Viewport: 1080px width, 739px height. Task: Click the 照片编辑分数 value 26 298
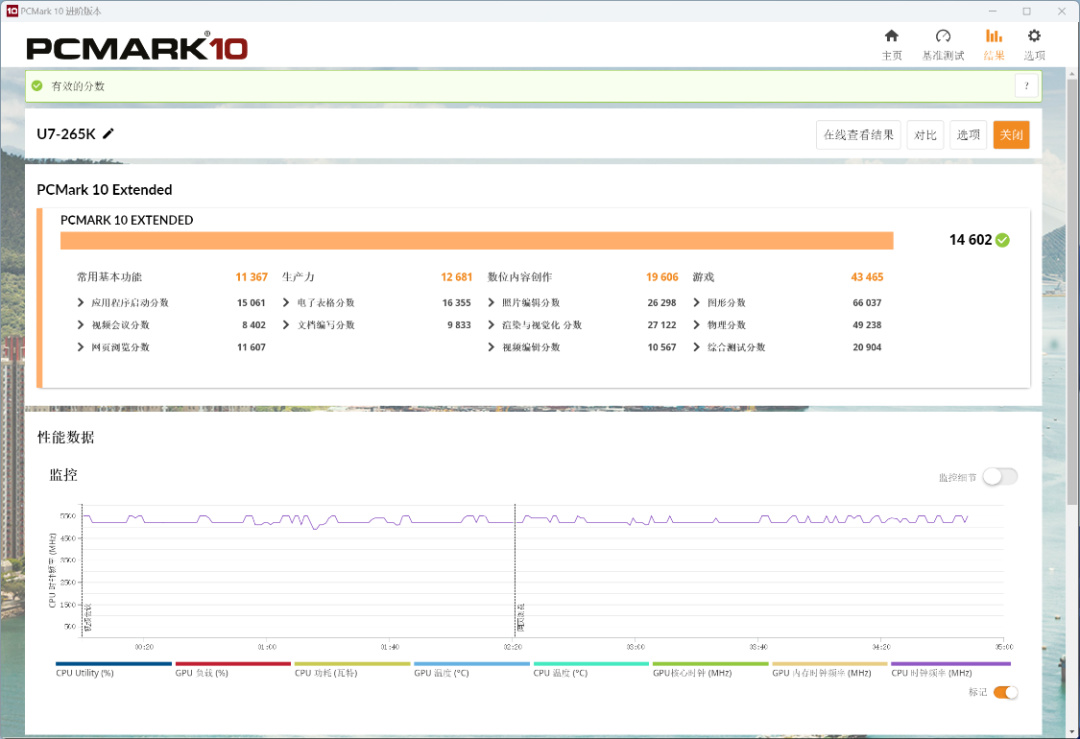coord(662,302)
